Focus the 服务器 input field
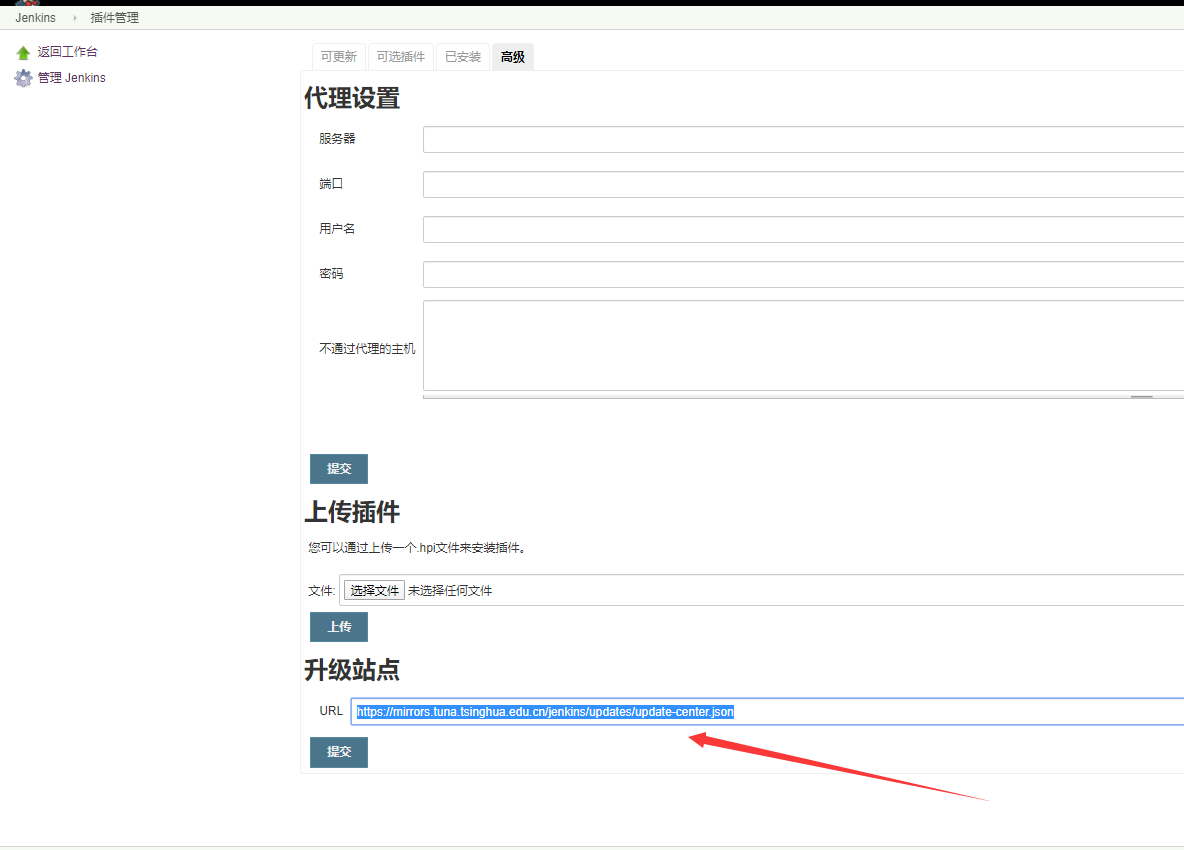The image size is (1184, 850). [x=803, y=140]
